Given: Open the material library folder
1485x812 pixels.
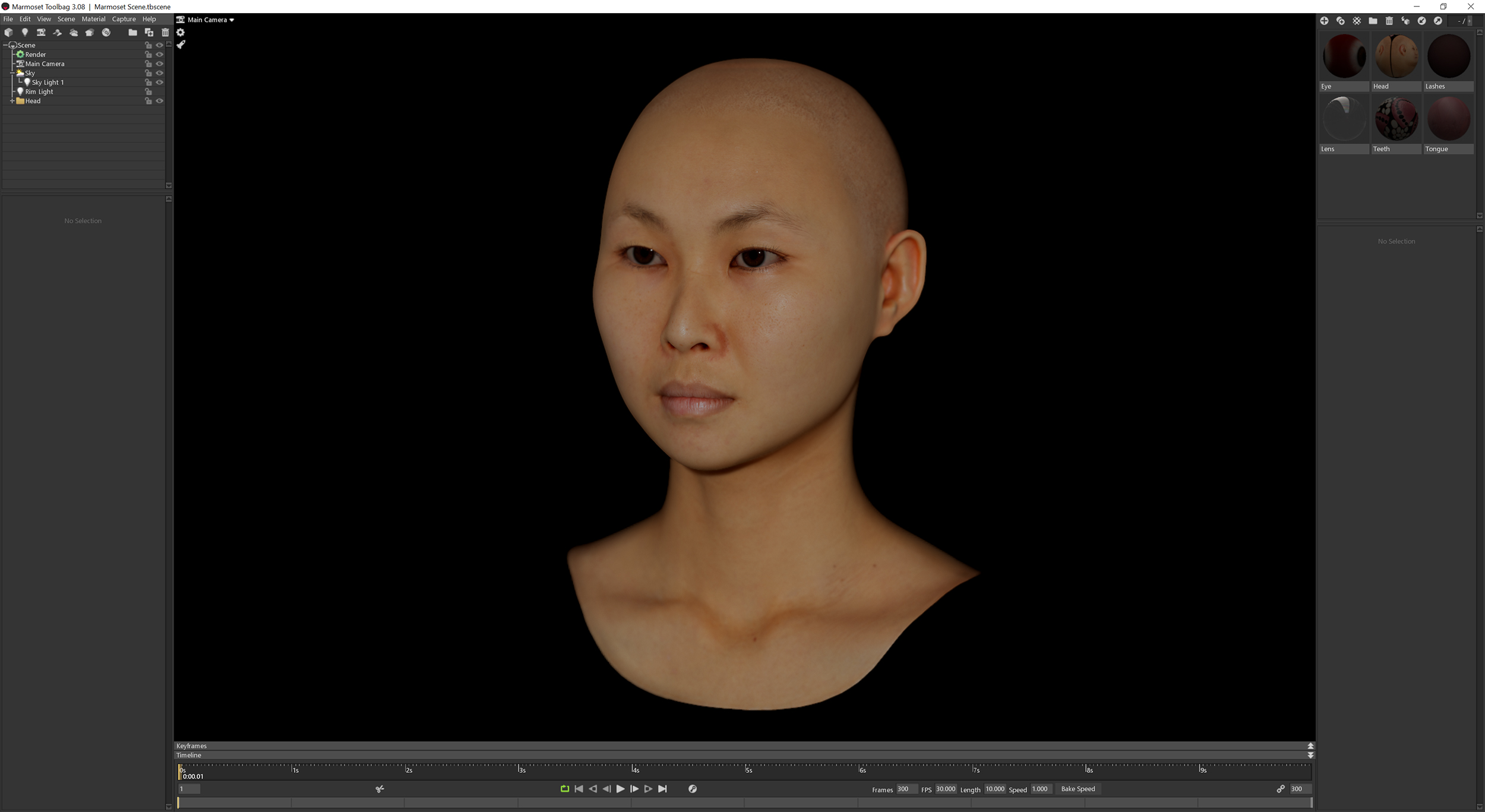Looking at the screenshot, I should click(x=1373, y=21).
